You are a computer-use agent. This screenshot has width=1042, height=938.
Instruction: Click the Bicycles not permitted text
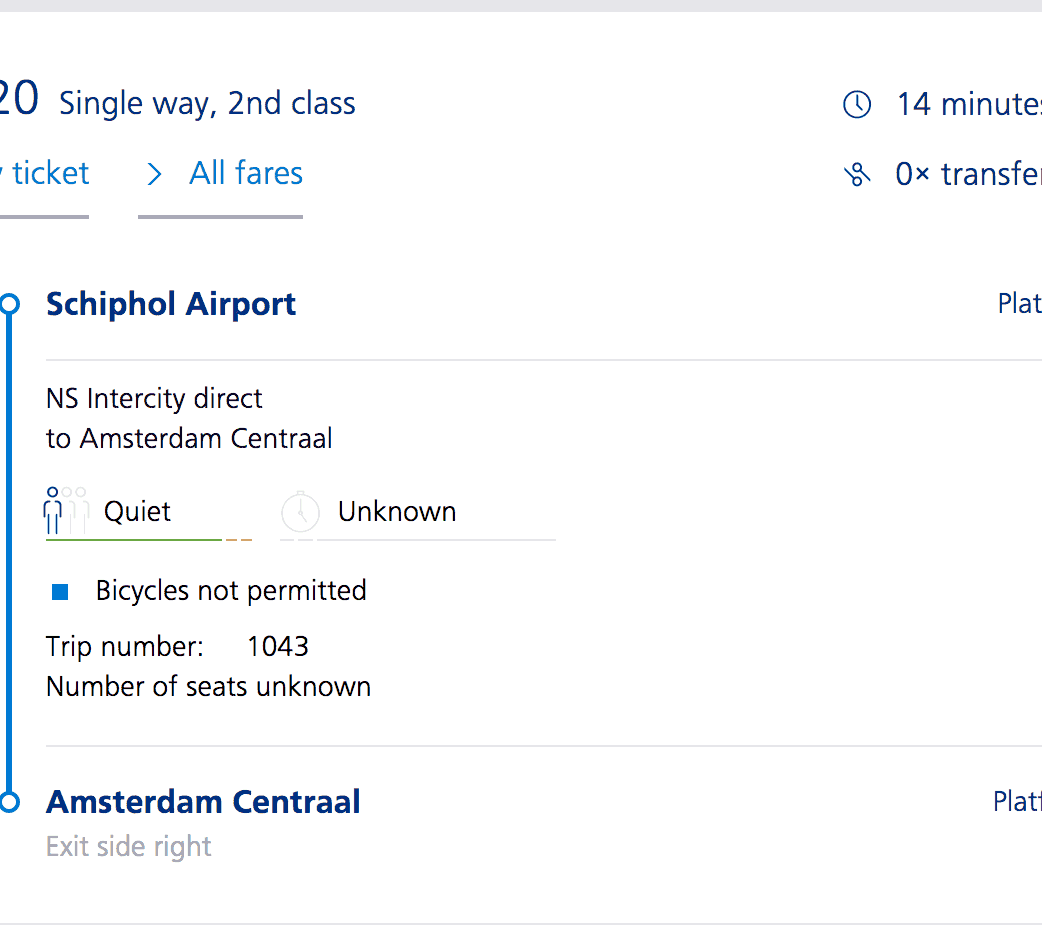click(x=231, y=590)
